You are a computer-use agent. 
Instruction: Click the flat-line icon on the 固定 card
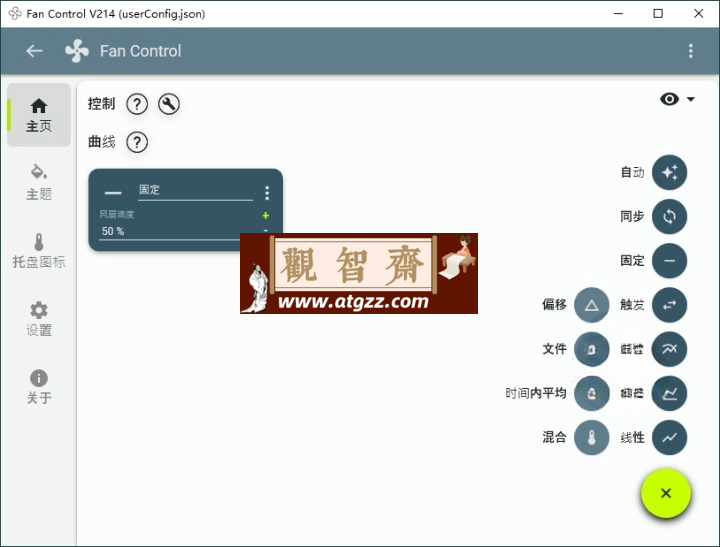coord(113,193)
